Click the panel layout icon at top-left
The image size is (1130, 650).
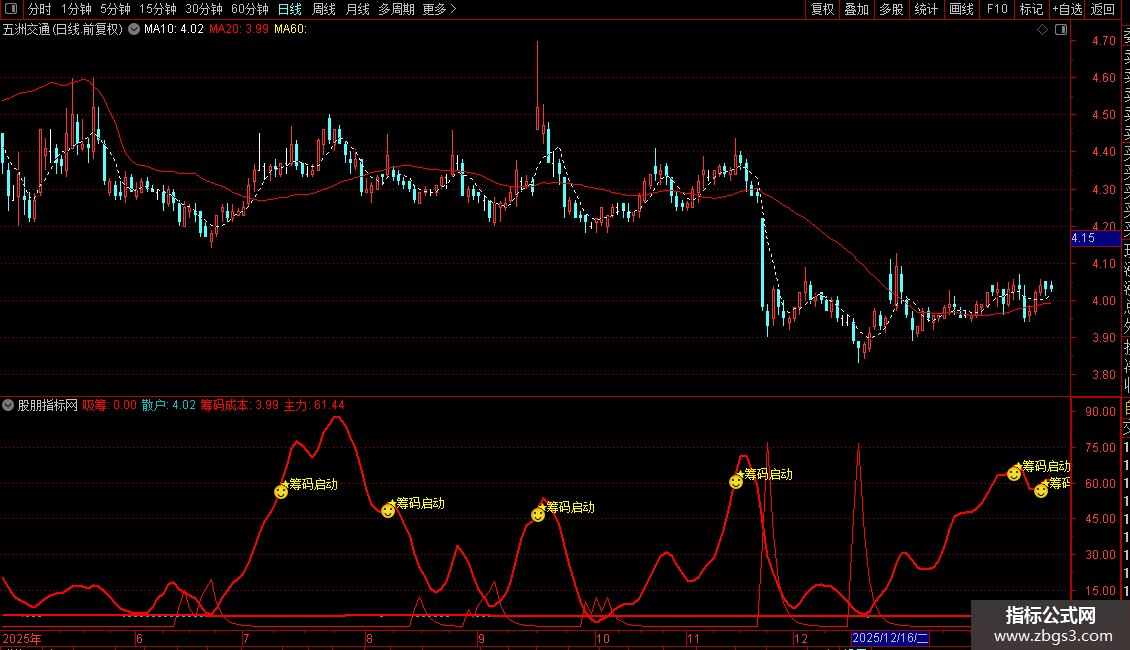(11, 9)
